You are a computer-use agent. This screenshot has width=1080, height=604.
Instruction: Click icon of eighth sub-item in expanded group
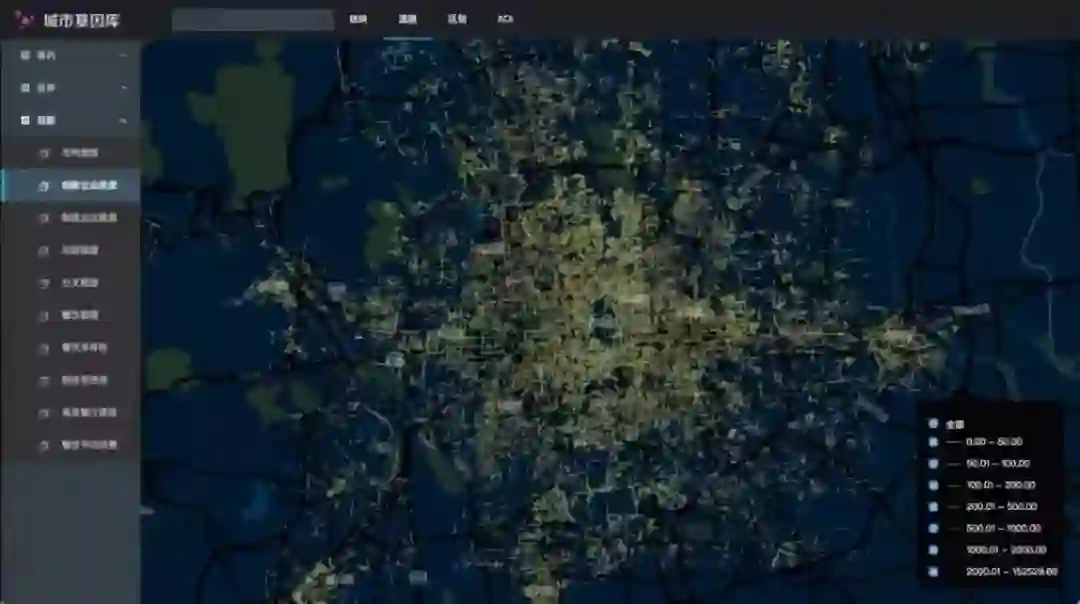(x=44, y=380)
